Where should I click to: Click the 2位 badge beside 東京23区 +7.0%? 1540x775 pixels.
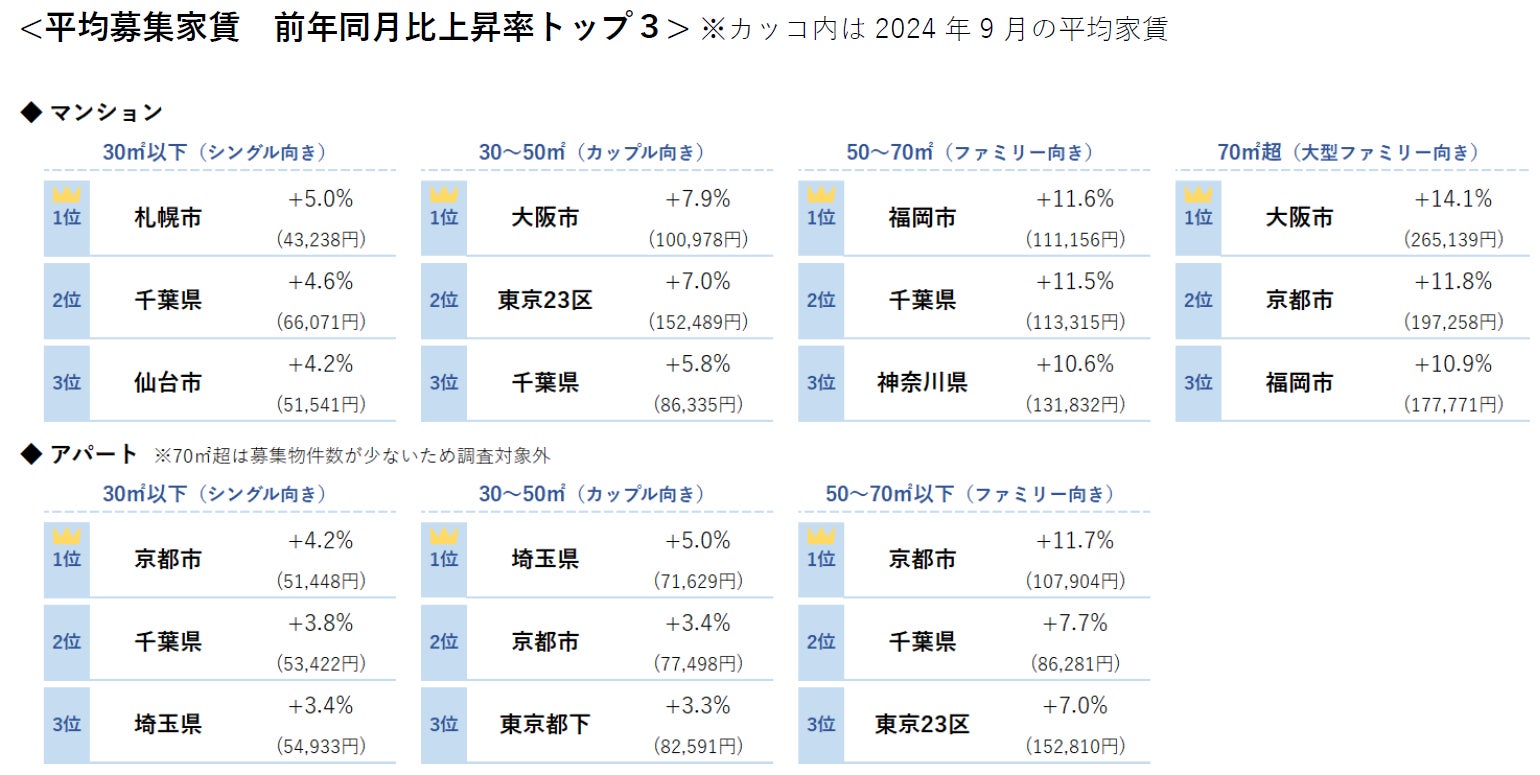(443, 300)
